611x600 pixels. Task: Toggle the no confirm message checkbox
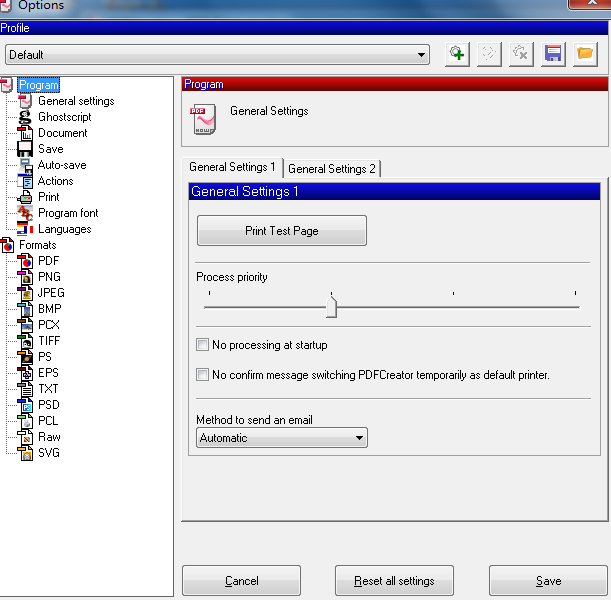point(204,375)
